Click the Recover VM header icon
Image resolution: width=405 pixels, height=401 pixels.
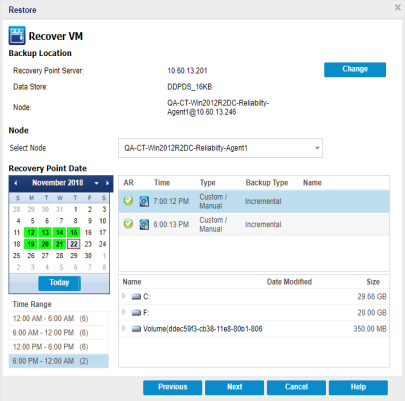pos(17,35)
